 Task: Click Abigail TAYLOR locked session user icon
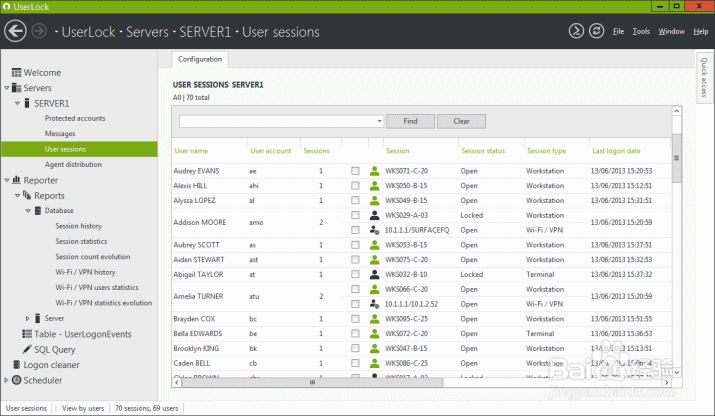pyautogui.click(x=375, y=273)
